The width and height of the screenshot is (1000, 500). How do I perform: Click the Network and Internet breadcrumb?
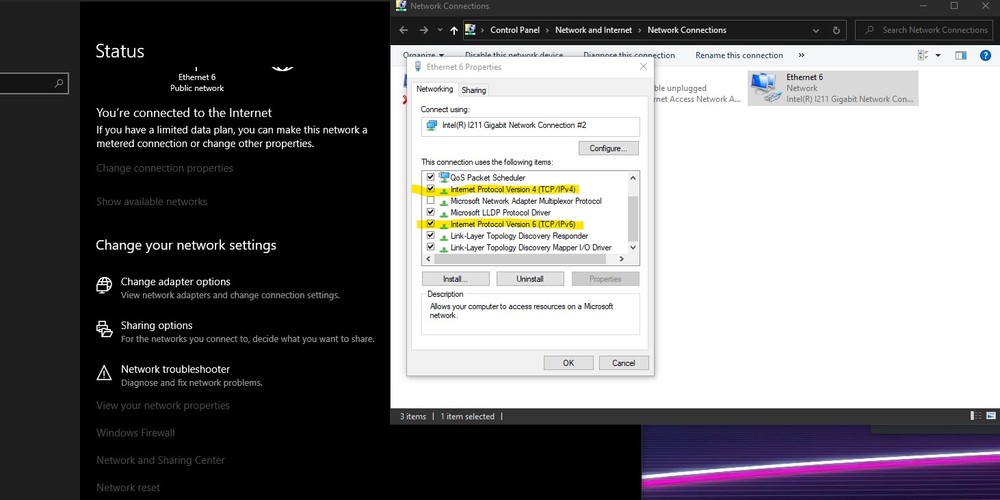(593, 30)
